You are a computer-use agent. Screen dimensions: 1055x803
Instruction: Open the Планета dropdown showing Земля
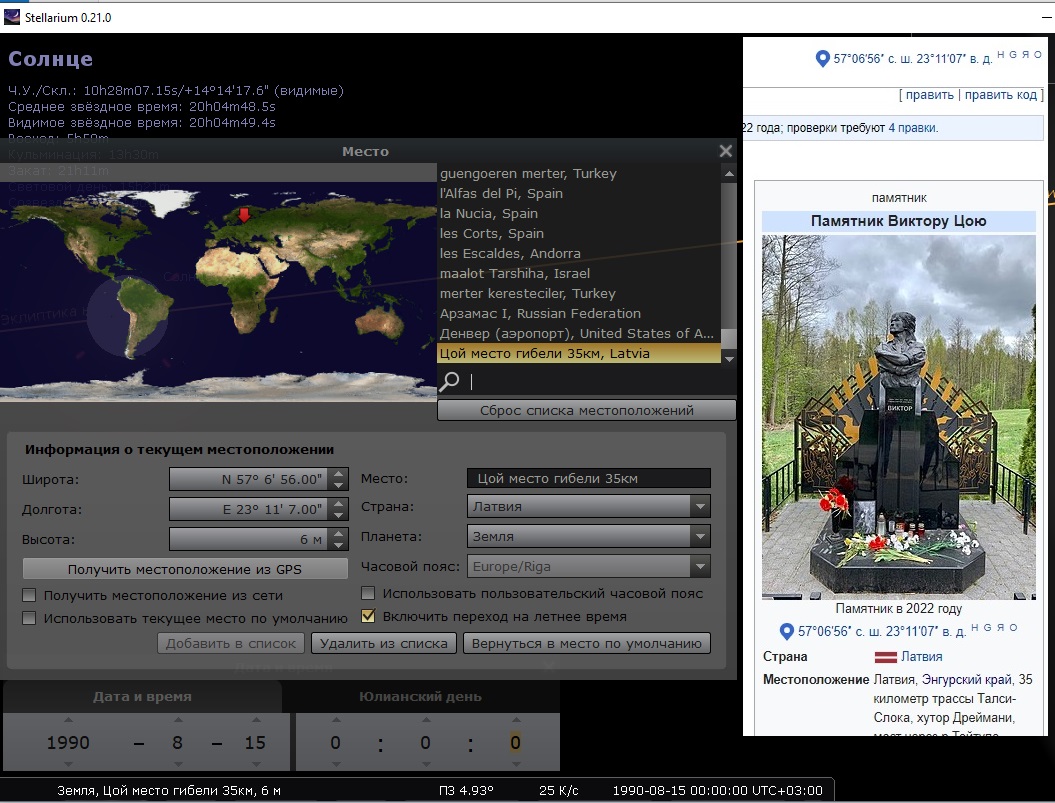tap(589, 536)
